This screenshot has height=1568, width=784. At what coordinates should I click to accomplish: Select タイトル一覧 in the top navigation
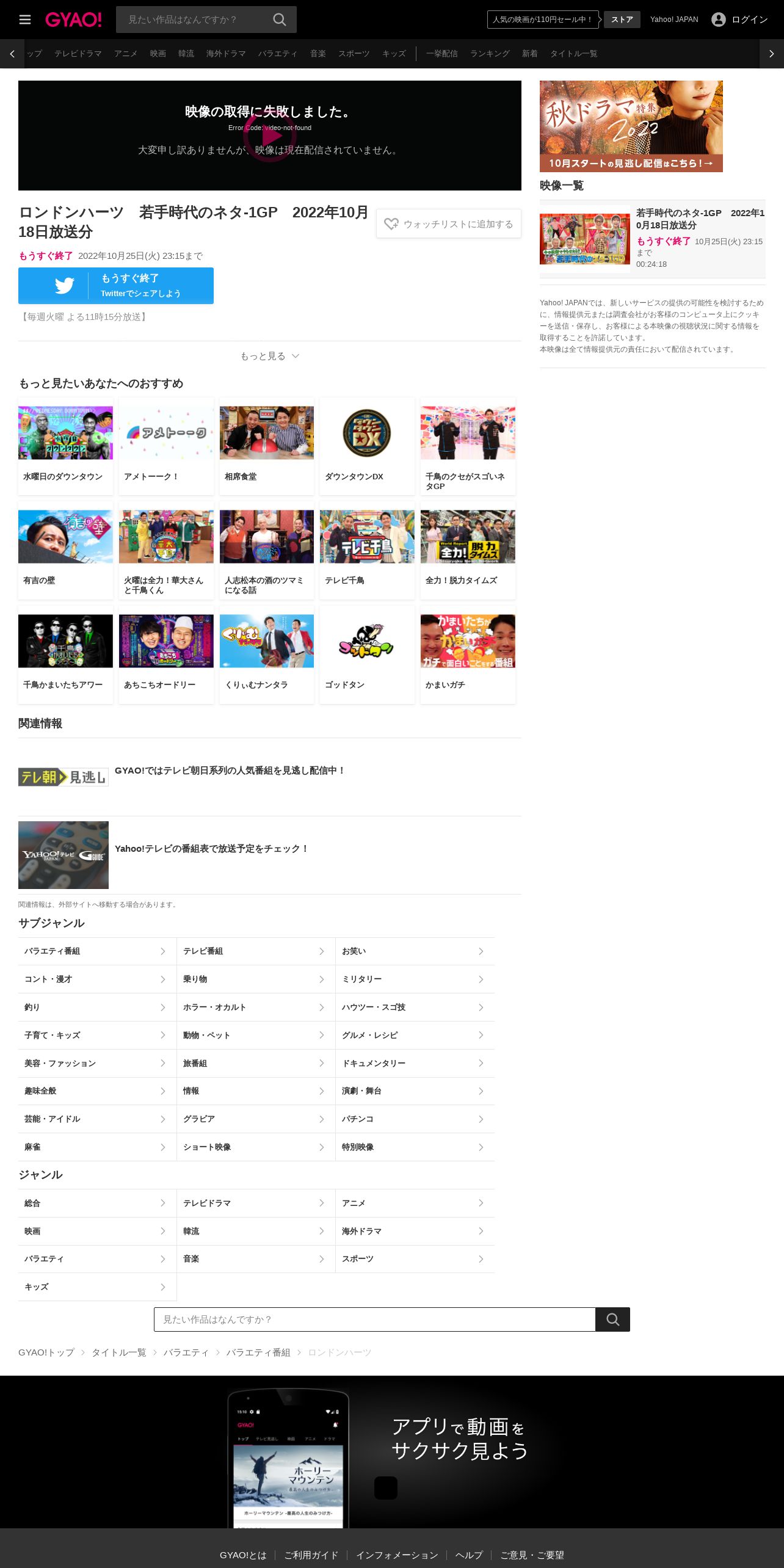click(574, 54)
